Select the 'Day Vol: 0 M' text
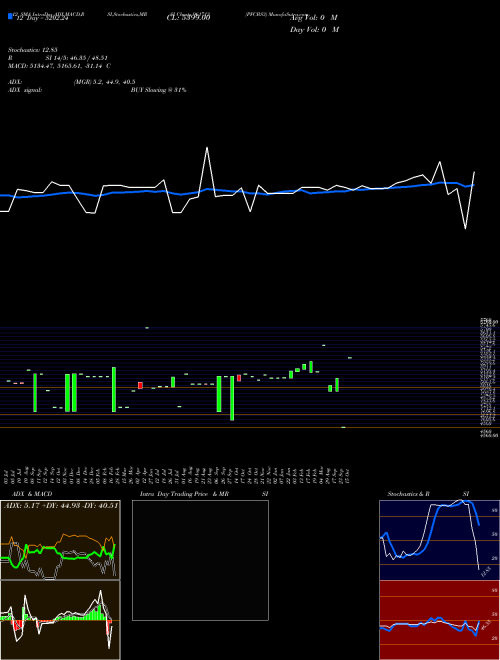Screen dimensions: 500x660 [314, 29]
